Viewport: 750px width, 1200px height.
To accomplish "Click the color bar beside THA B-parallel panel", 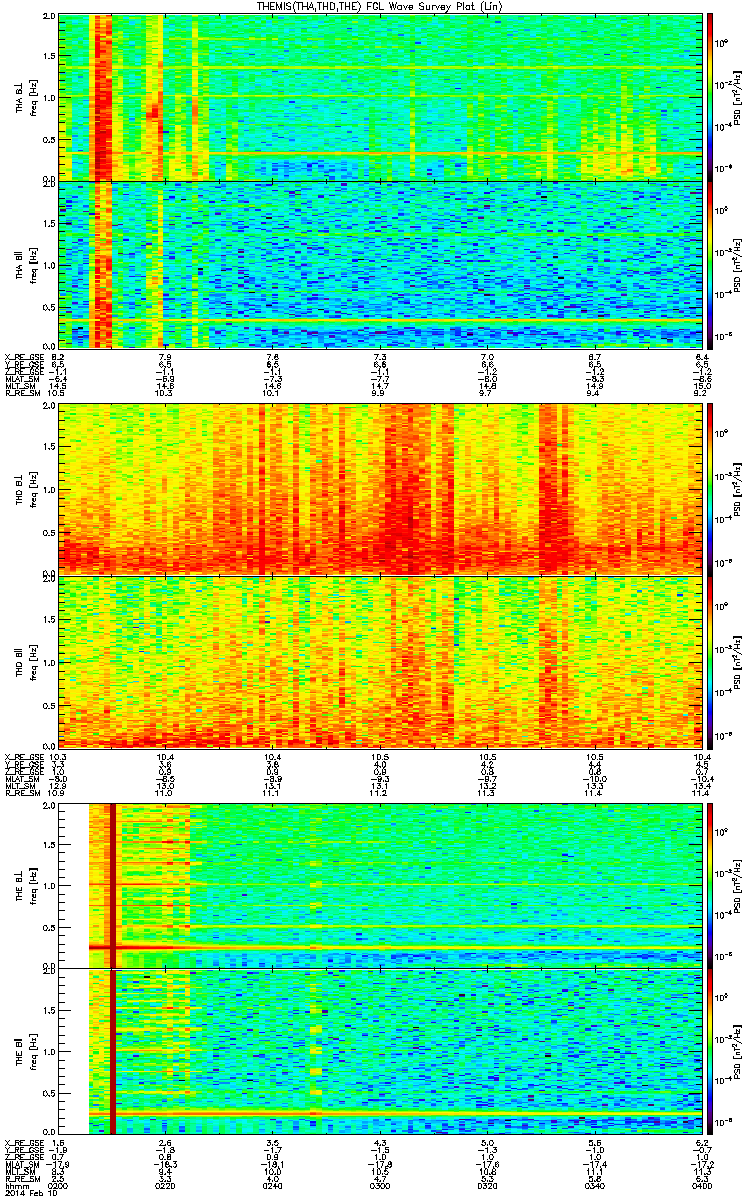I will [710, 264].
